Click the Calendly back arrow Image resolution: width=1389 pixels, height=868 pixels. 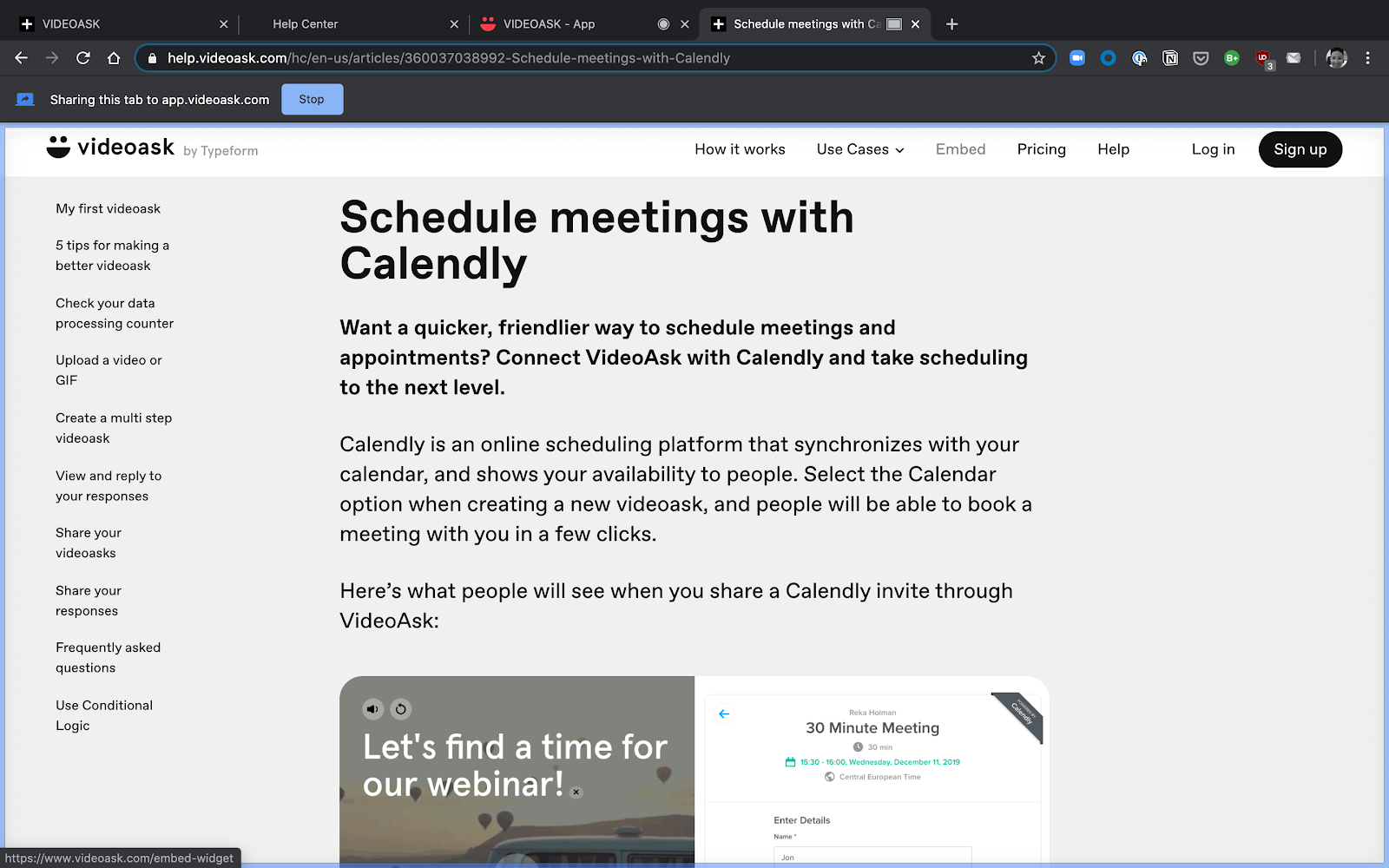click(724, 713)
